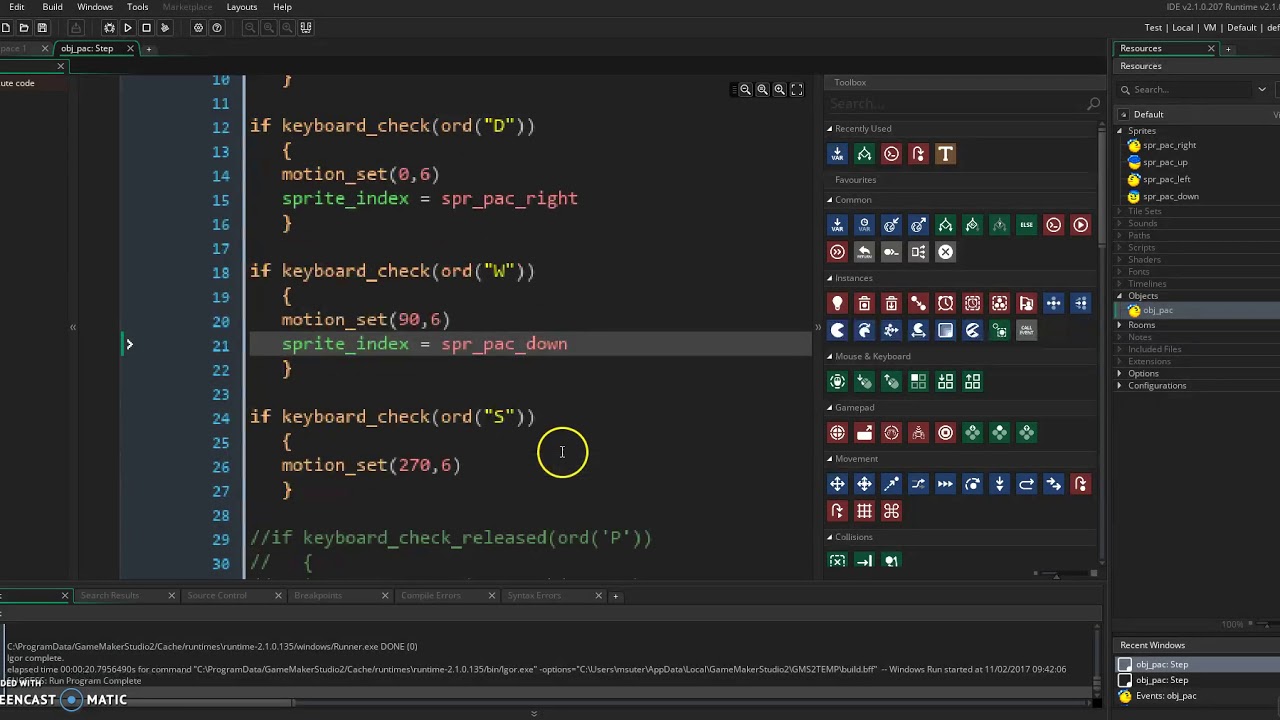
Task: Run the game with the play icon
Action: coord(127,28)
